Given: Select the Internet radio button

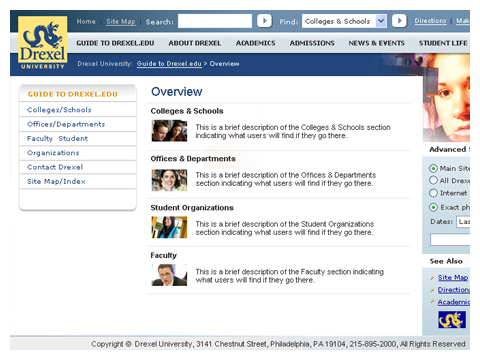Looking at the screenshot, I should pos(433,193).
